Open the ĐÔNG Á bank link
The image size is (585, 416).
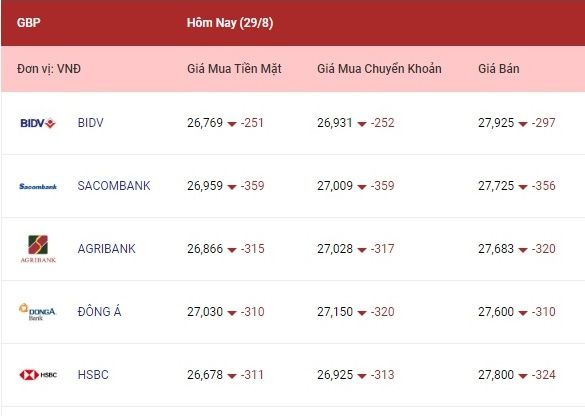(x=99, y=311)
